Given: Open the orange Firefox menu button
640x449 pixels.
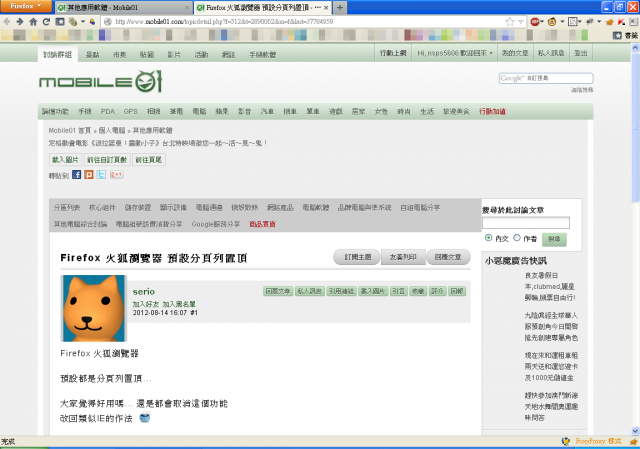Looking at the screenshot, I should pos(26,6).
